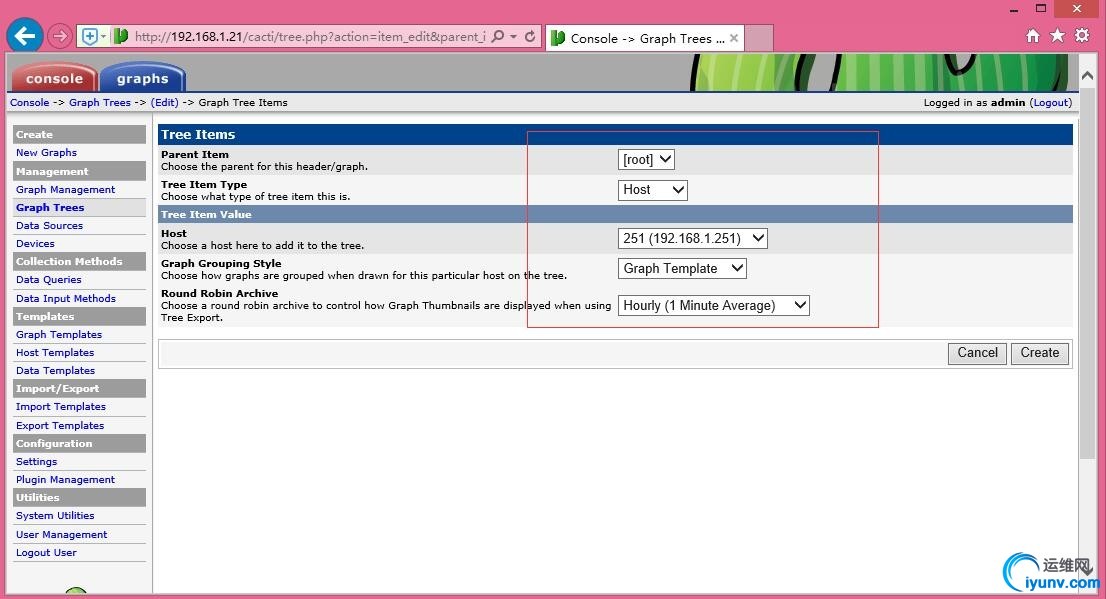Click the Create button
1106x599 pixels.
[1040, 353]
